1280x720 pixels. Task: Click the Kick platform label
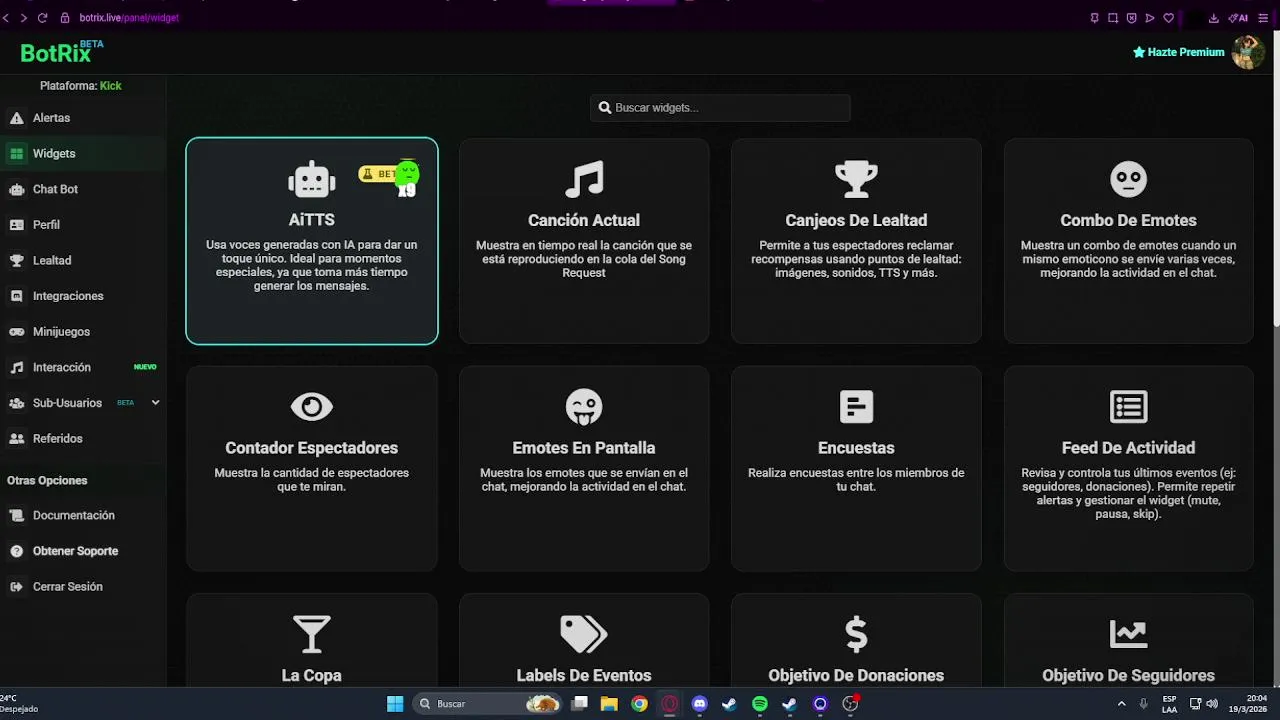pos(110,86)
